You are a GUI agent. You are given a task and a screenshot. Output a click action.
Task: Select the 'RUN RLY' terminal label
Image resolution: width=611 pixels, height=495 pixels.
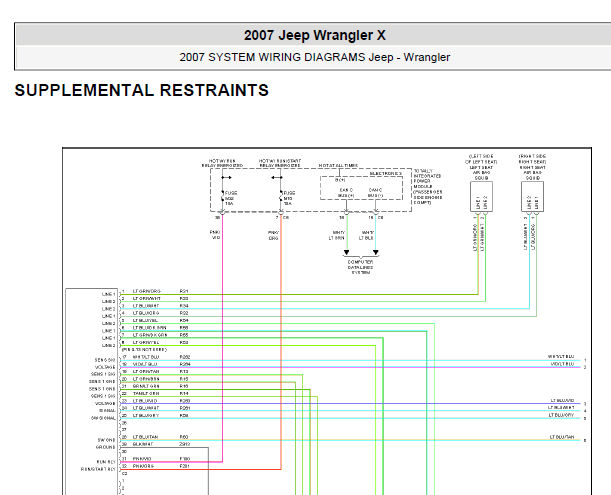tap(106, 462)
